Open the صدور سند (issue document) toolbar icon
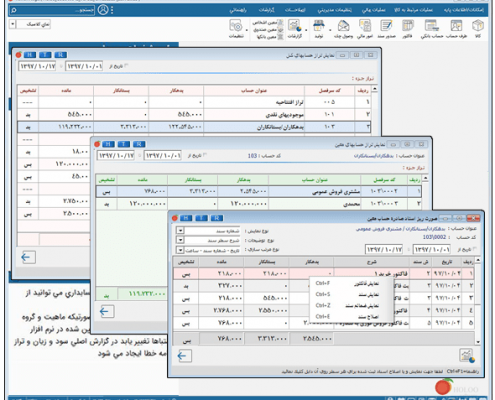Image resolution: width=495 pixels, height=400 pixels. pyautogui.click(x=386, y=29)
